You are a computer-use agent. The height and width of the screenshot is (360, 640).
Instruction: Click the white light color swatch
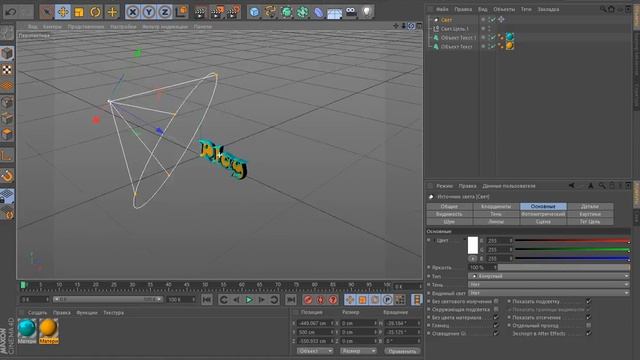point(473,245)
